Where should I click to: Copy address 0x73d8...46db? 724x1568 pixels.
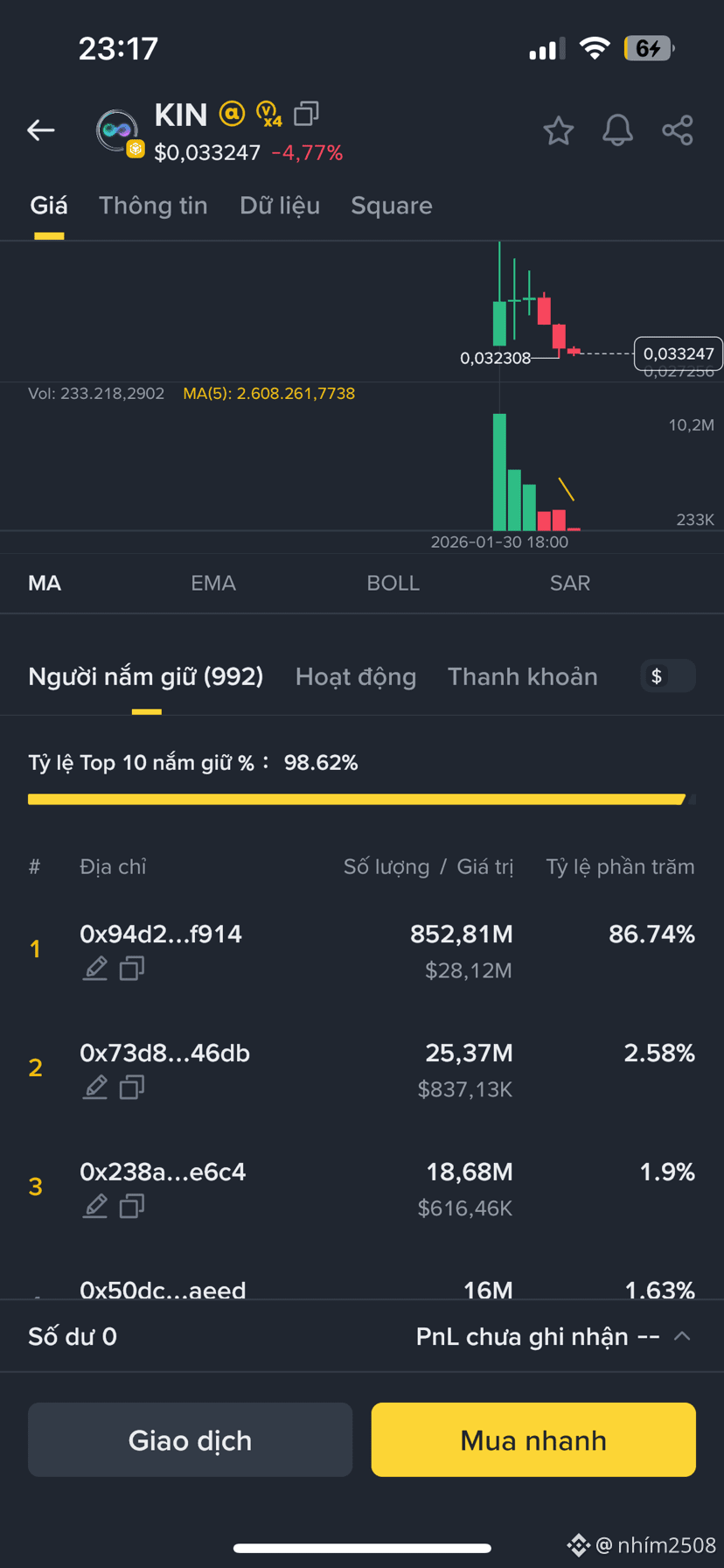click(132, 1088)
